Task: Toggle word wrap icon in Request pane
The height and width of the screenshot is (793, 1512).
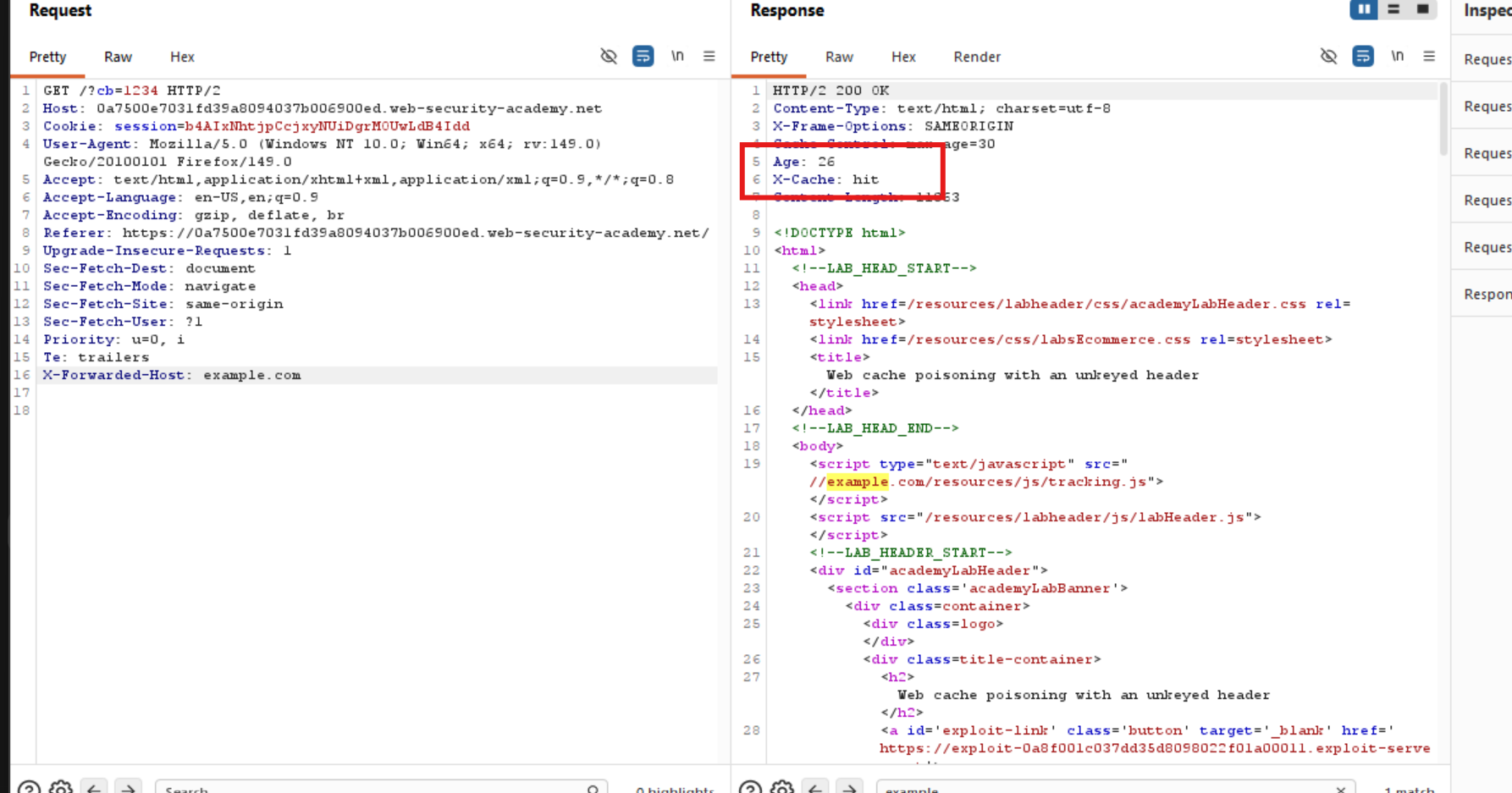Action: click(x=643, y=57)
